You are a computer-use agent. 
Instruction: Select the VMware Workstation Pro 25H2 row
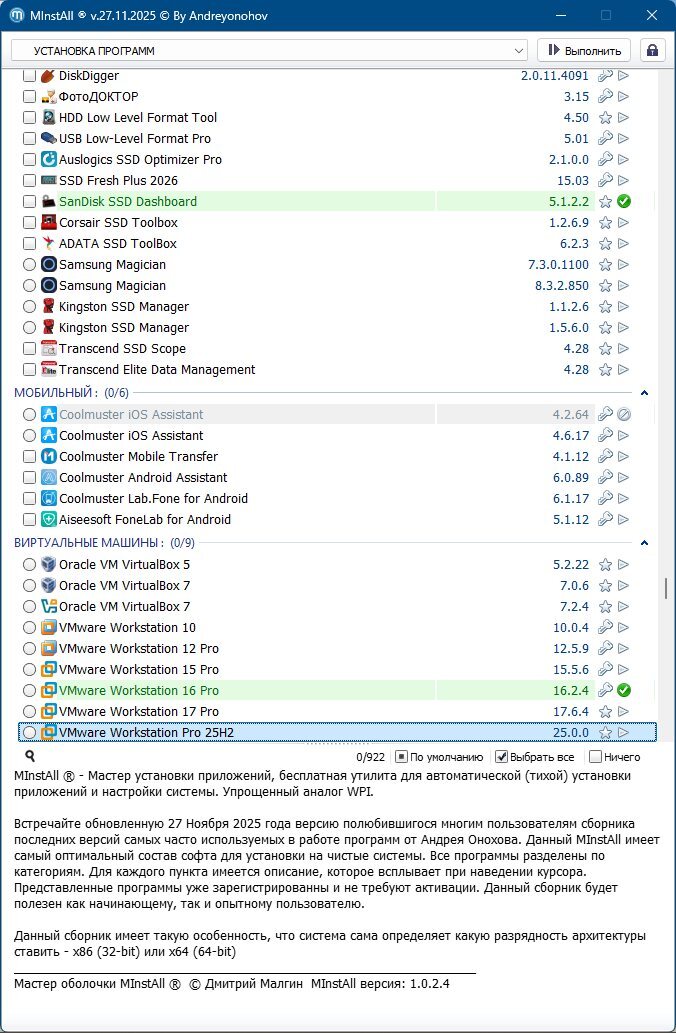click(300, 733)
